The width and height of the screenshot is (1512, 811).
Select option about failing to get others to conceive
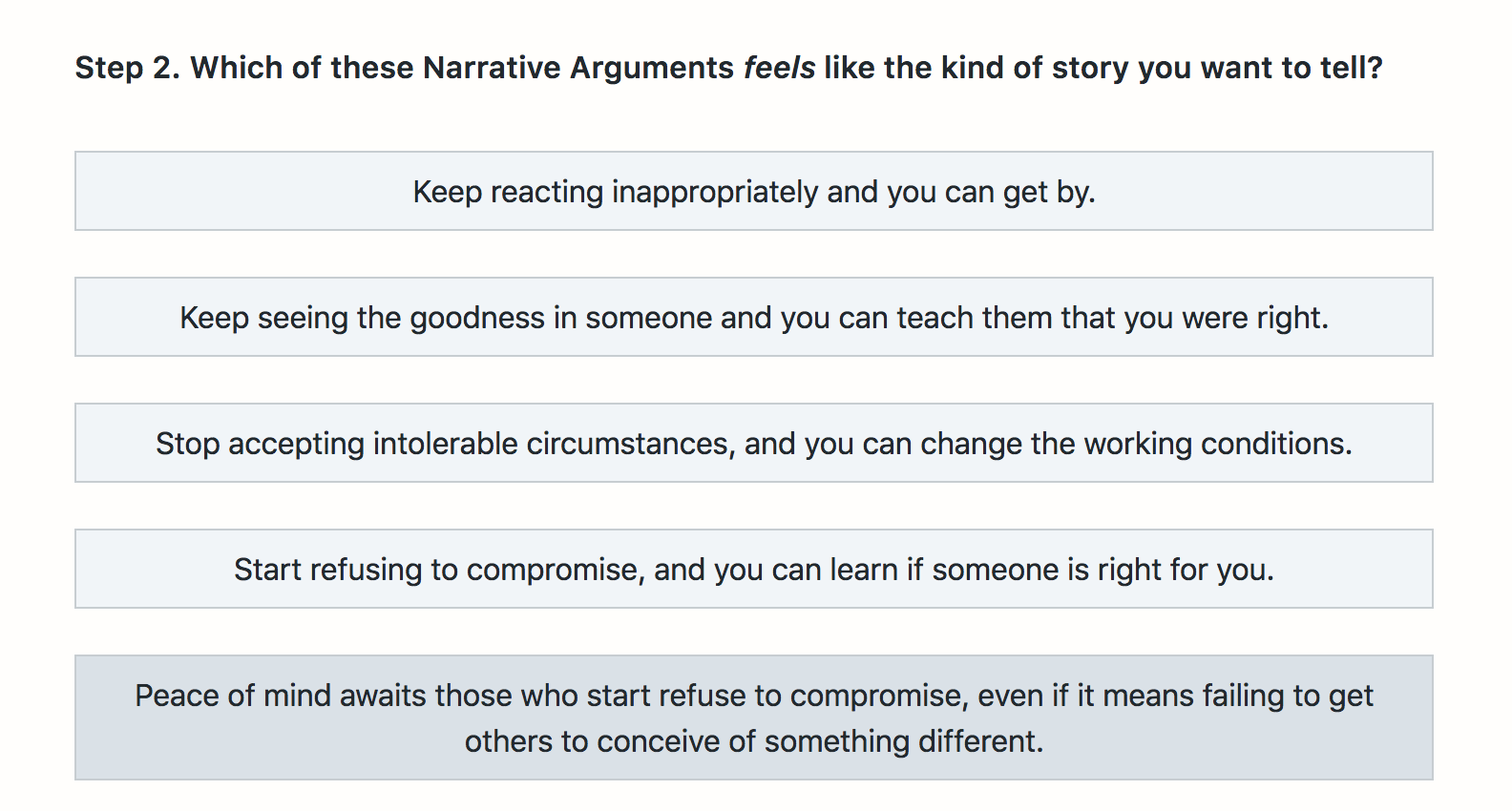click(754, 717)
